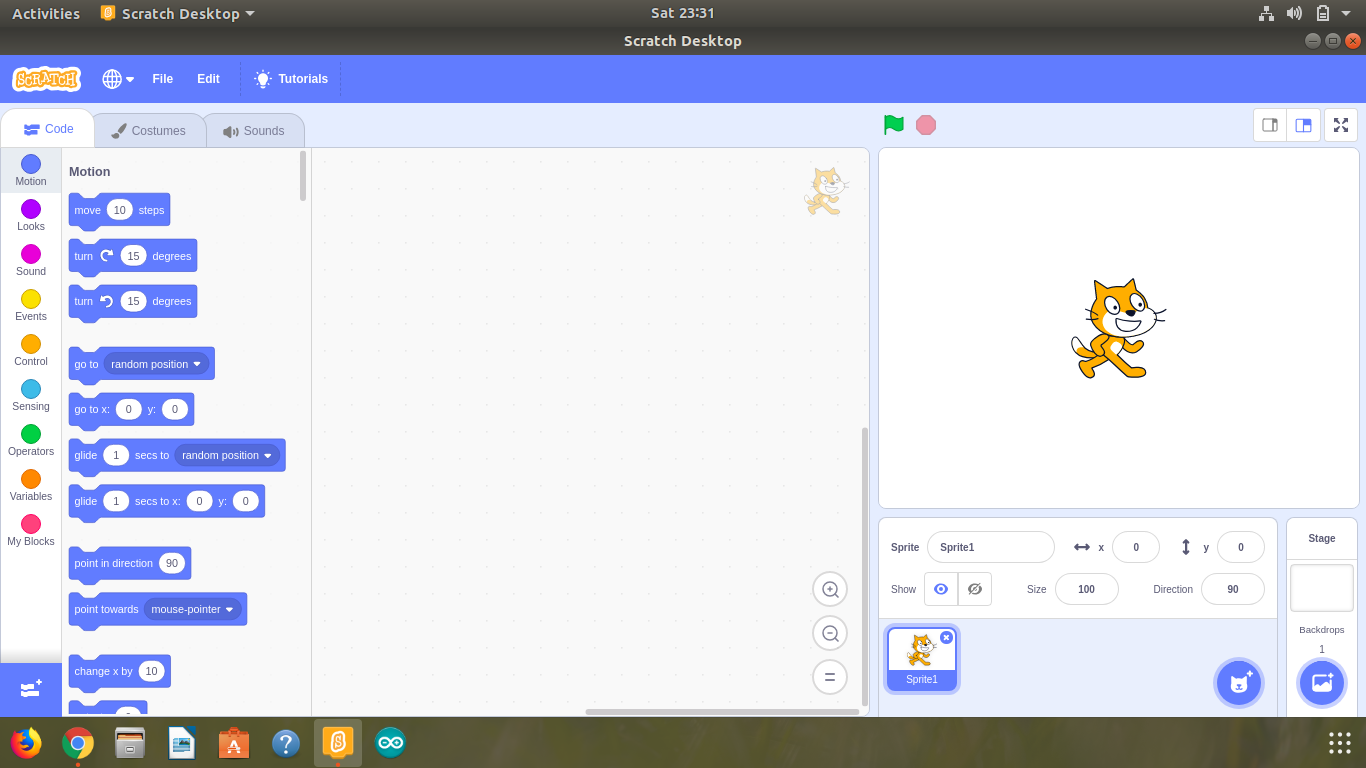
Task: Click the workspace horizontal scrollbar
Action: click(x=722, y=712)
